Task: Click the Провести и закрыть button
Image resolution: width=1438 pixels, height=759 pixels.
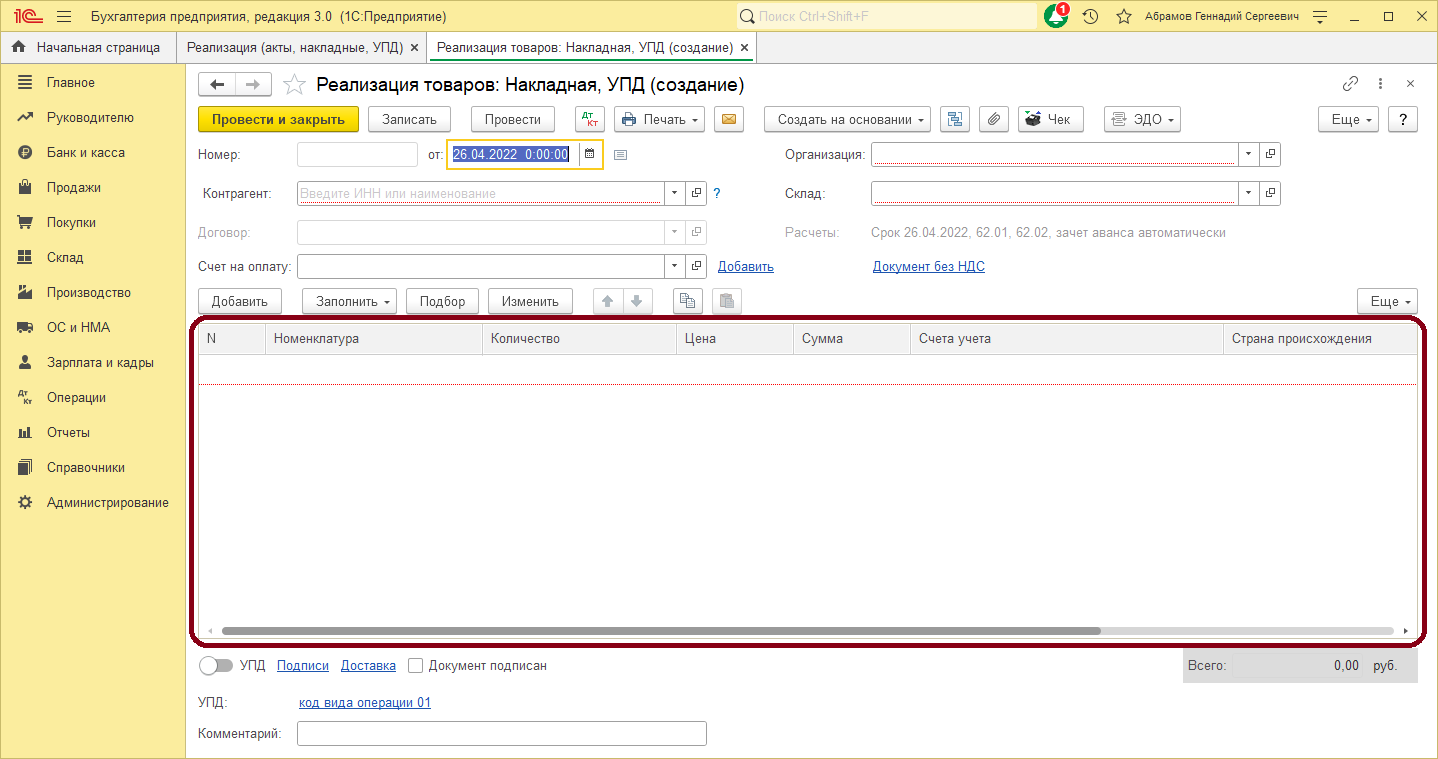Action: 278,119
